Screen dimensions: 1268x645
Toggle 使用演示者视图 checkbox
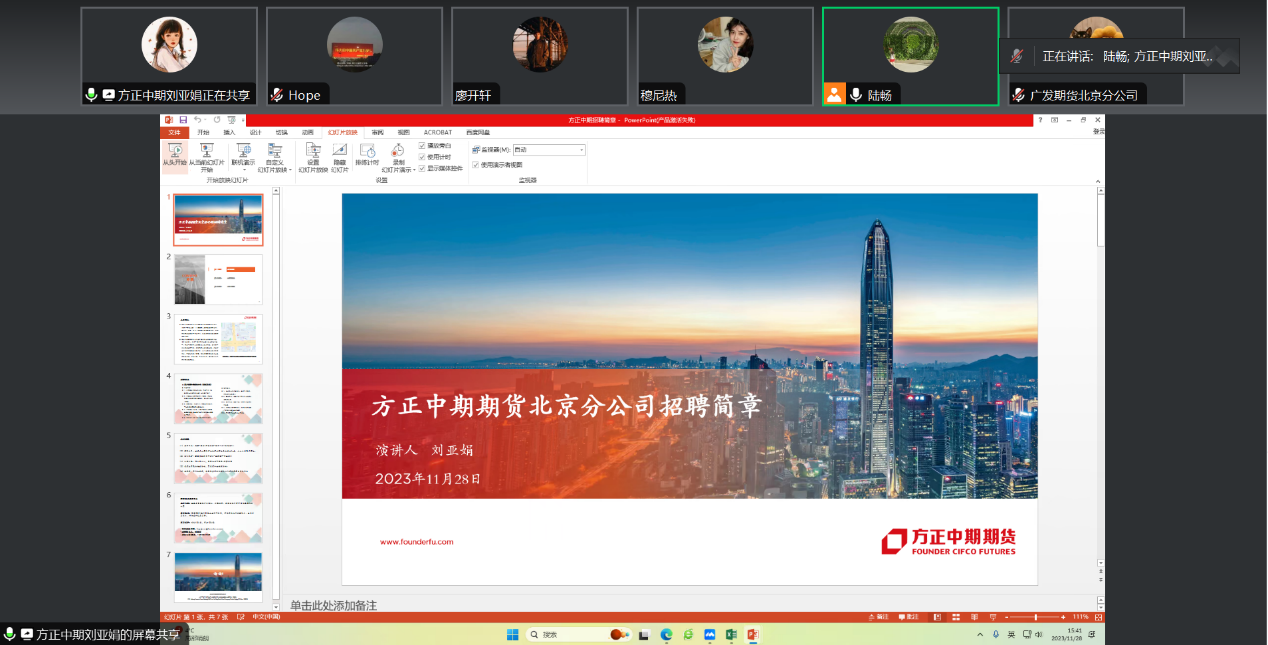[x=476, y=165]
